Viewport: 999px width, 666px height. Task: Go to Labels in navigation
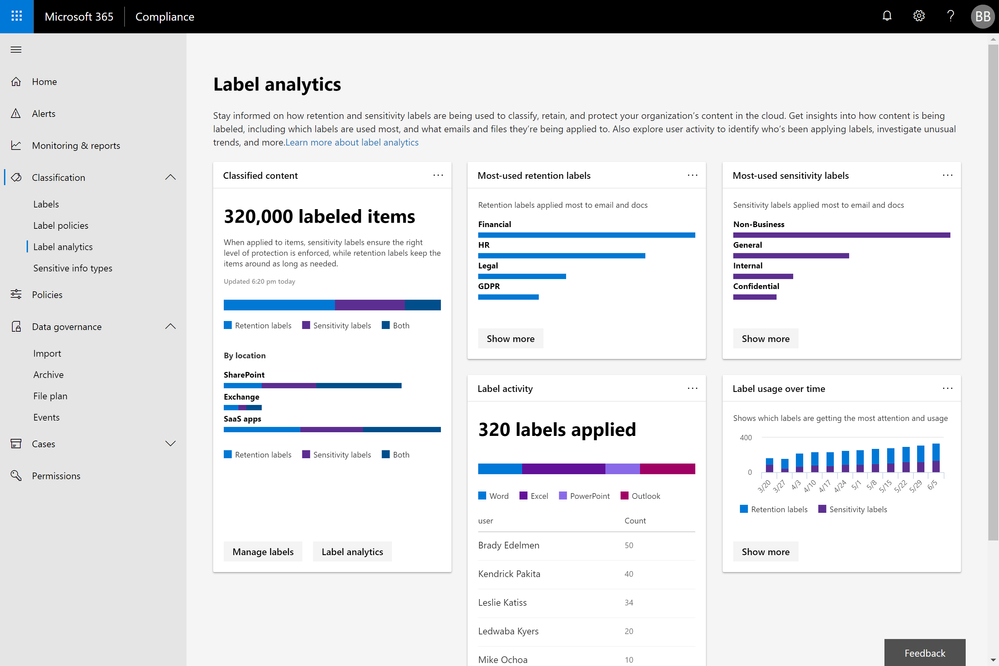click(46, 204)
